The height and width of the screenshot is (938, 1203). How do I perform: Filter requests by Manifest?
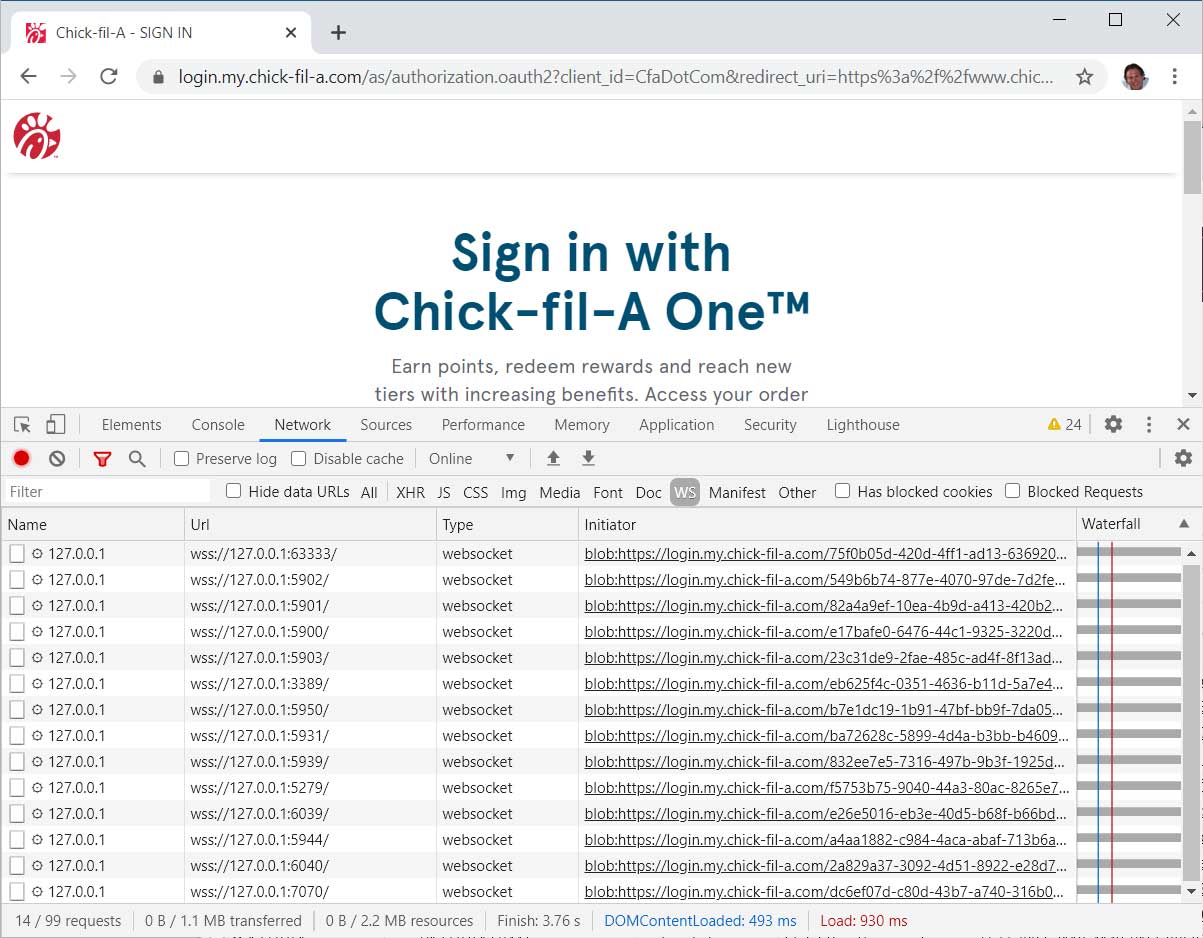pyautogui.click(x=737, y=492)
